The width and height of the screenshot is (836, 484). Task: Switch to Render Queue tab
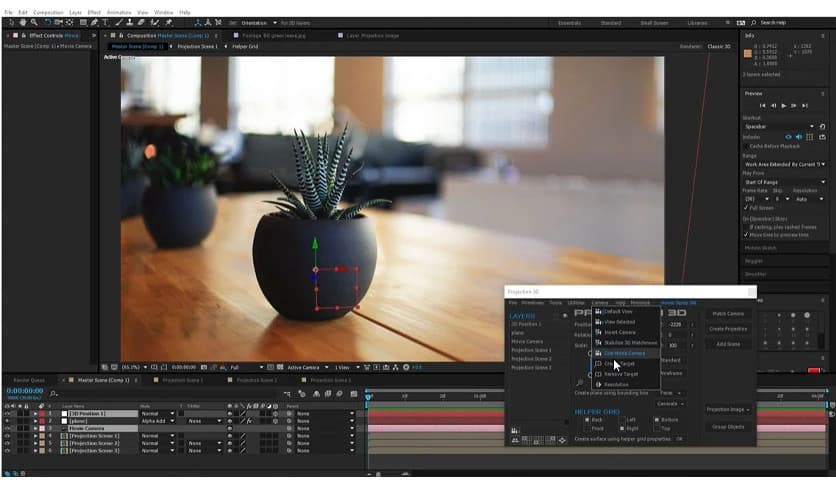29,380
